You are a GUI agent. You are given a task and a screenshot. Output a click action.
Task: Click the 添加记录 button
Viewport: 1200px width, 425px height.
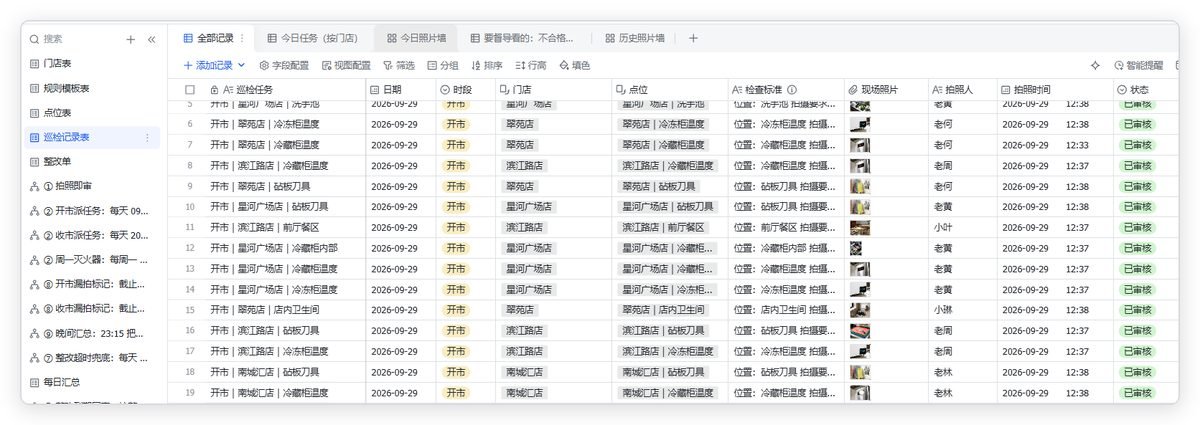(208, 65)
